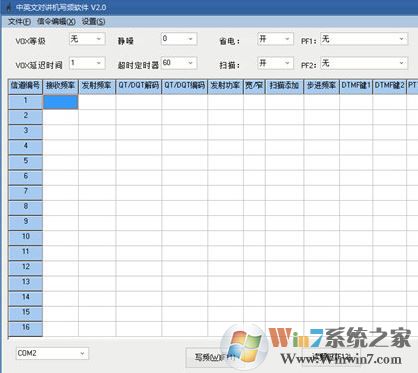The height and width of the screenshot is (373, 418).
Task: Expand the 扫描 scan dropdown
Action: [275, 63]
